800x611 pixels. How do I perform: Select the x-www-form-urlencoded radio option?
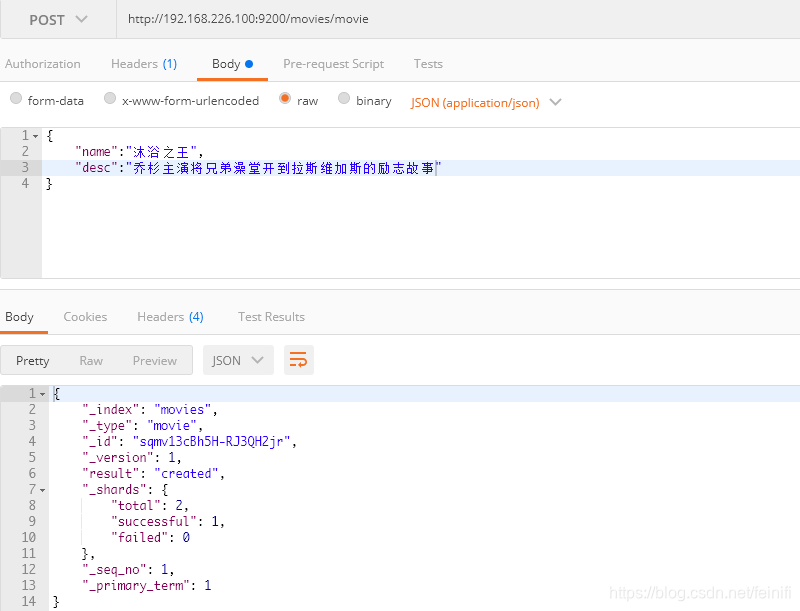[110, 98]
